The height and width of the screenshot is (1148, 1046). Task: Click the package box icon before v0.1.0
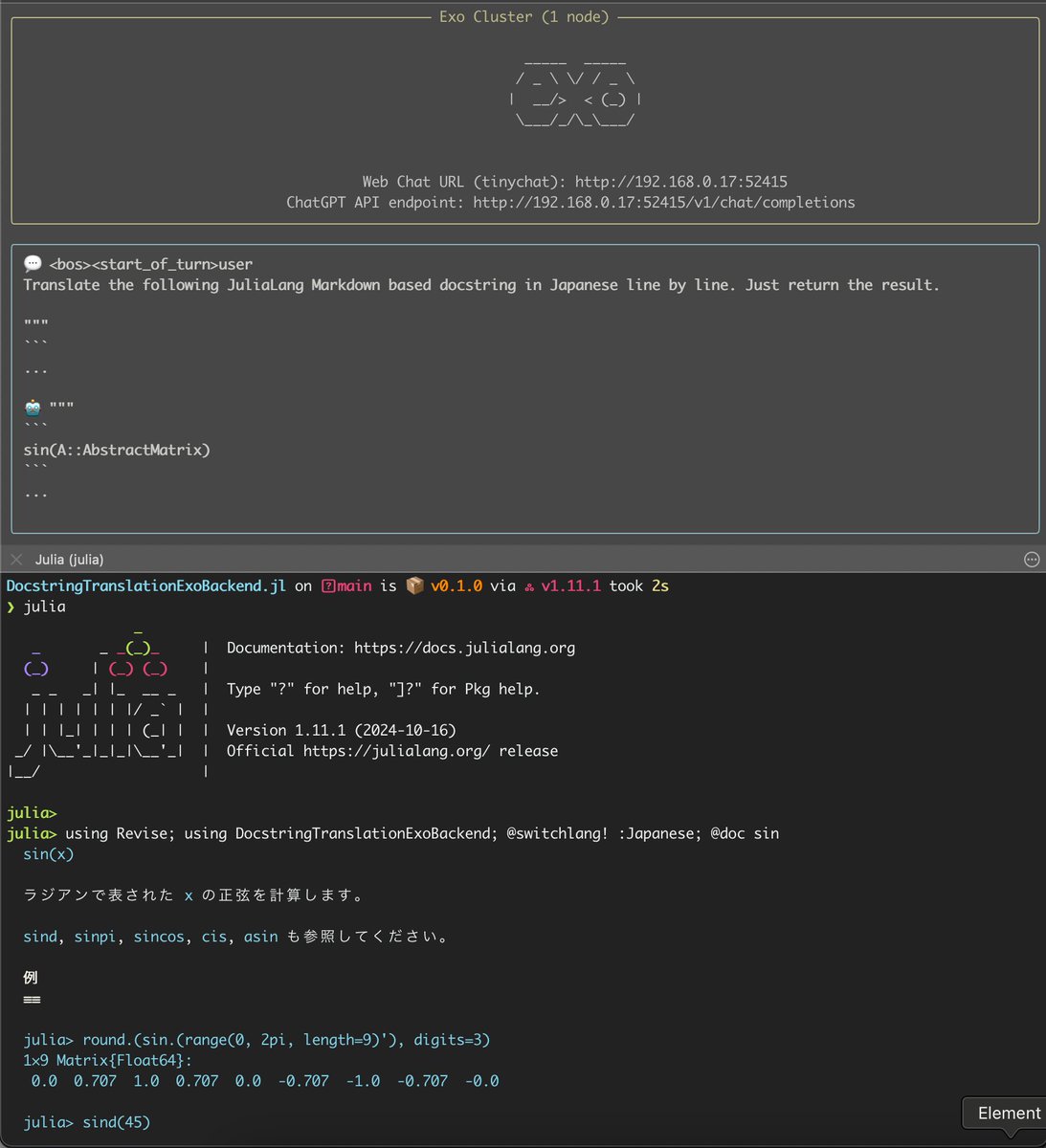click(x=414, y=585)
